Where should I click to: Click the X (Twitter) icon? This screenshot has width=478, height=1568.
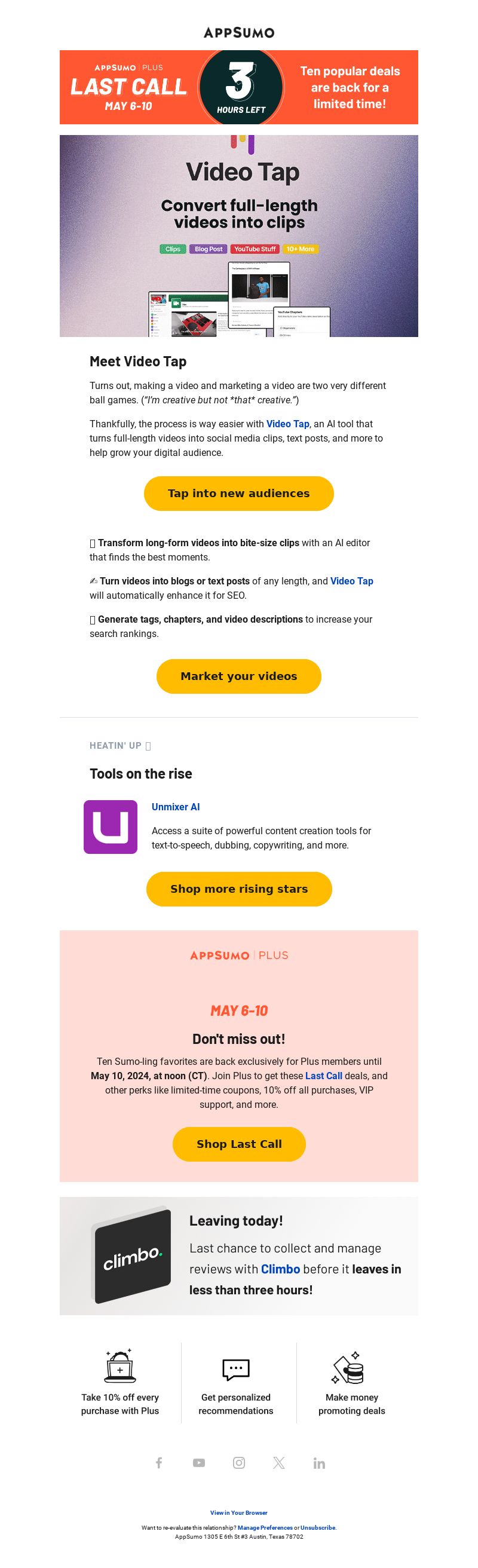[x=279, y=1463]
